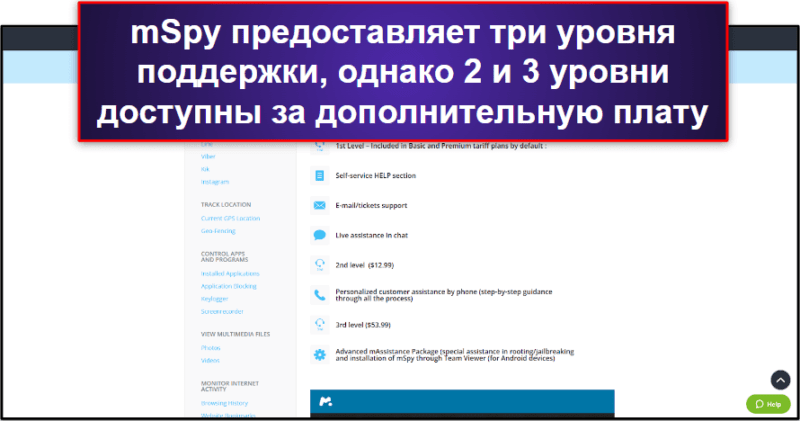Click the scroll-to-top arrow button

780,380
